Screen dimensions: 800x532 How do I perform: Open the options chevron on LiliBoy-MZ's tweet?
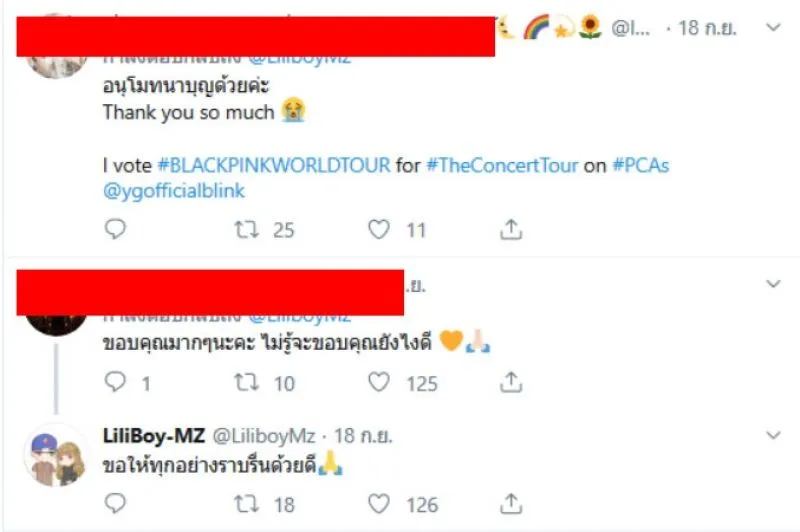pos(772,435)
